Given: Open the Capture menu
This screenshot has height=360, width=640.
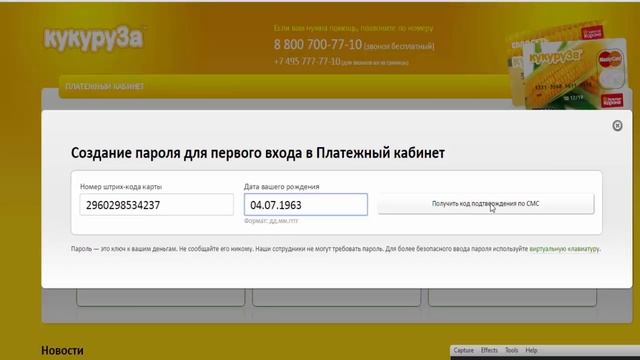Looking at the screenshot, I should (464, 350).
